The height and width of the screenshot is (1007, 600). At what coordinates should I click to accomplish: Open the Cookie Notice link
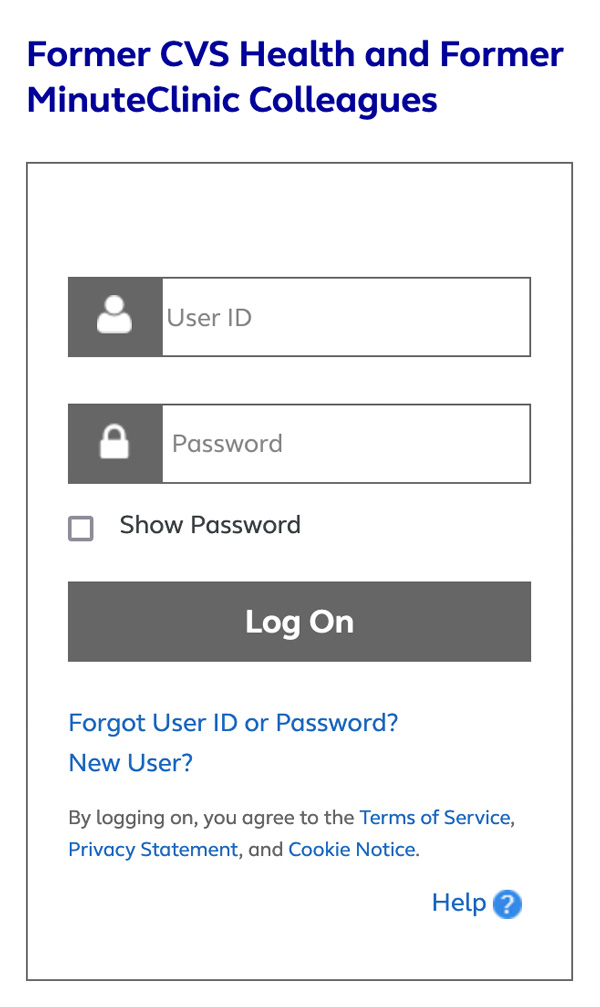pos(352,850)
